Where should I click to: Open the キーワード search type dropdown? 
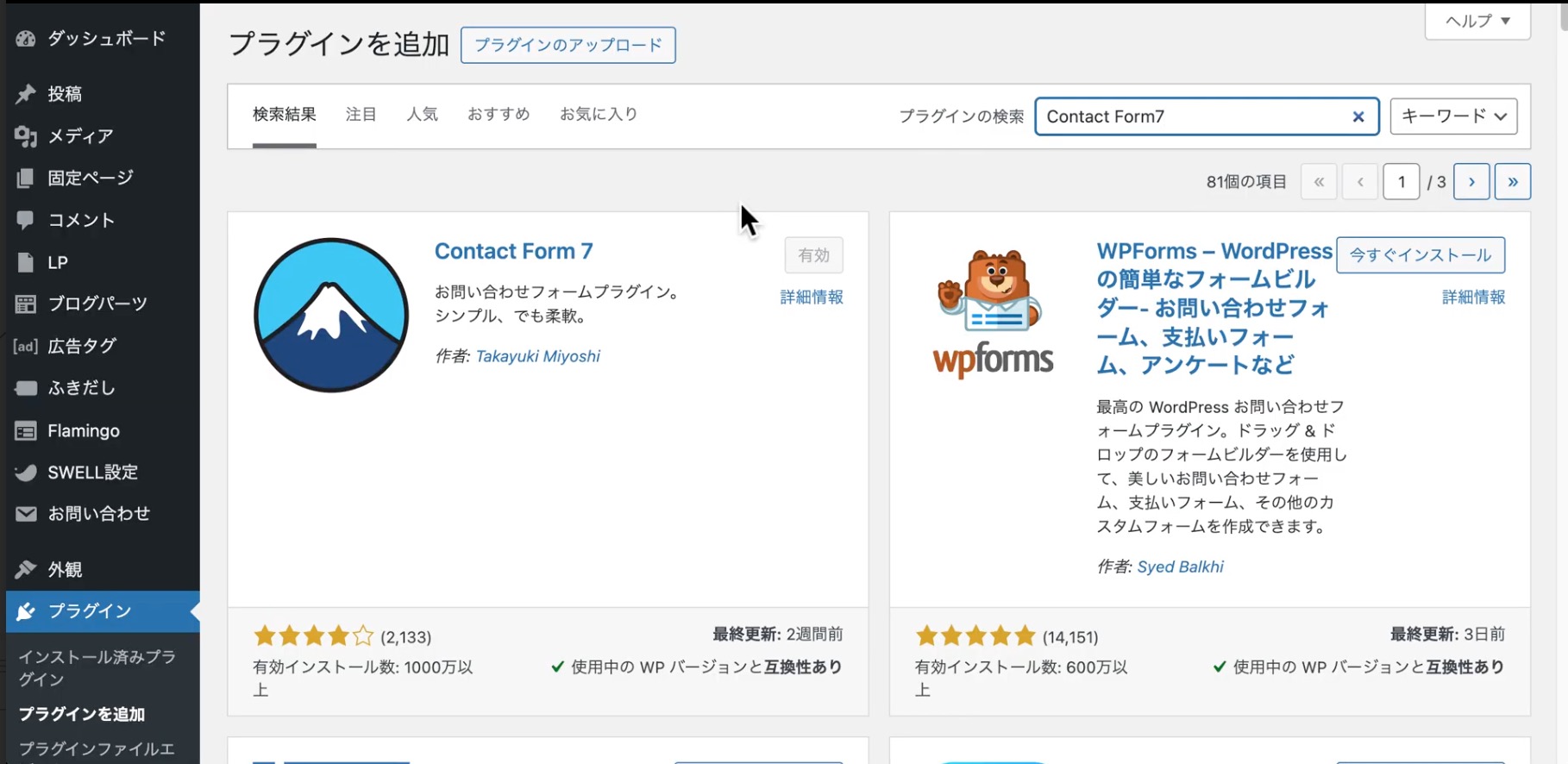[x=1453, y=116]
